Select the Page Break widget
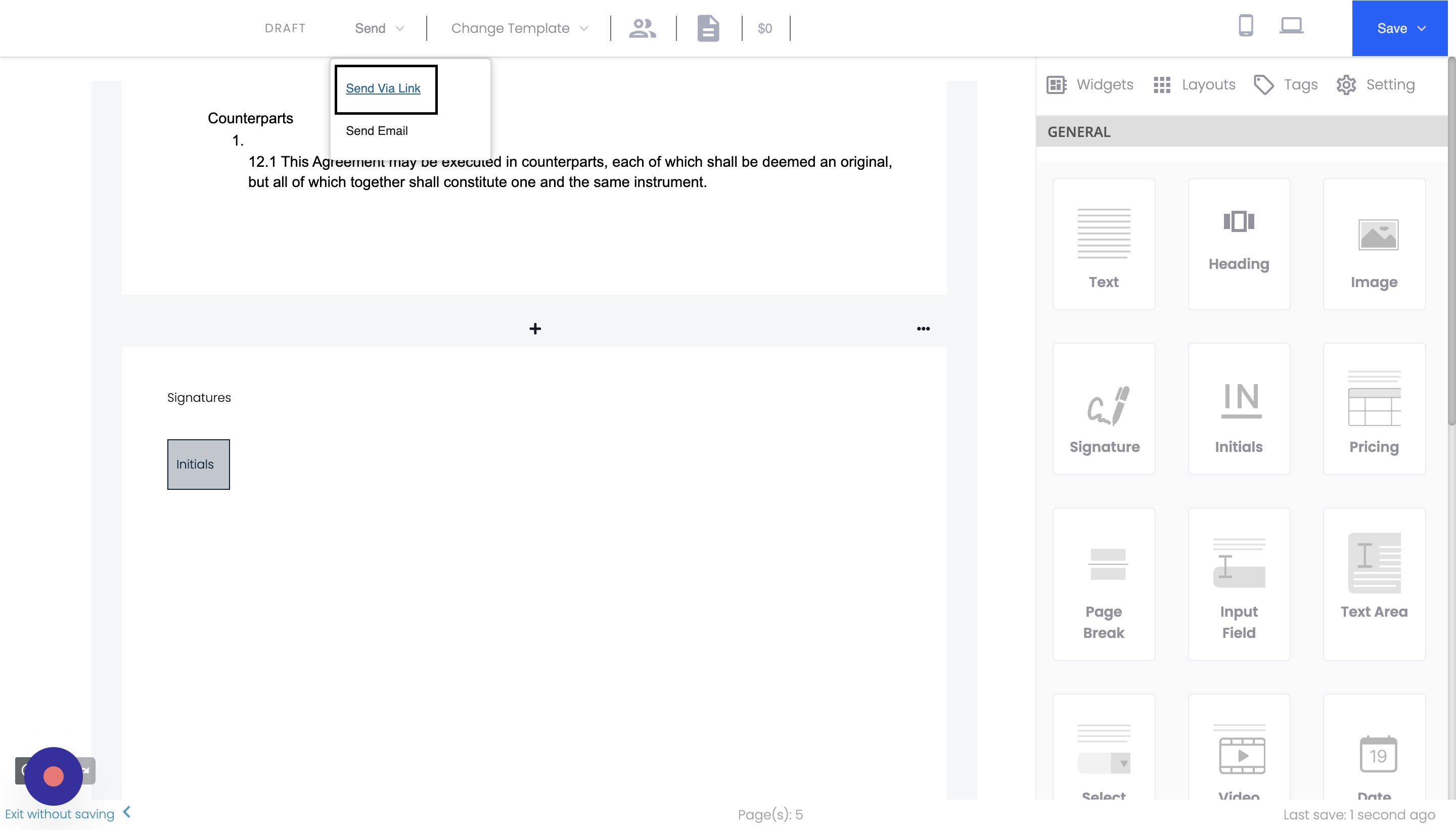Viewport: 1456px width, 830px height. (x=1104, y=584)
